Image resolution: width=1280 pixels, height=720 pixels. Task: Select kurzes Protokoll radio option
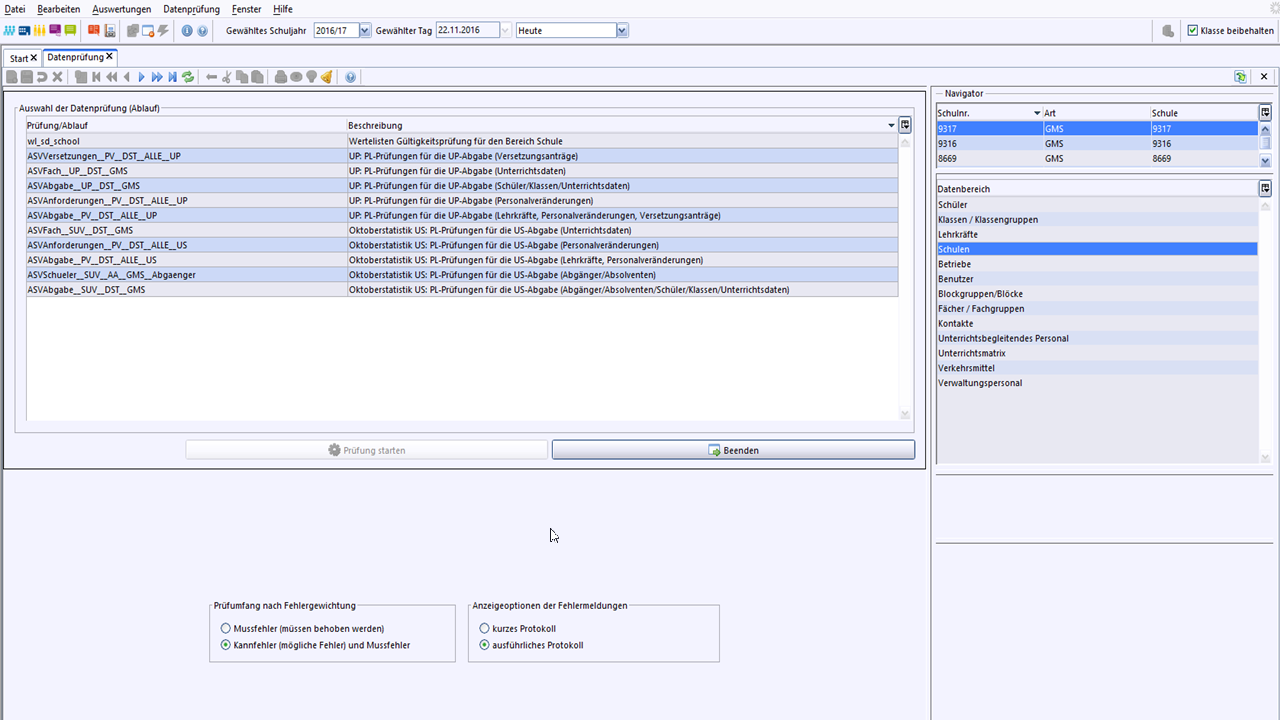click(485, 629)
